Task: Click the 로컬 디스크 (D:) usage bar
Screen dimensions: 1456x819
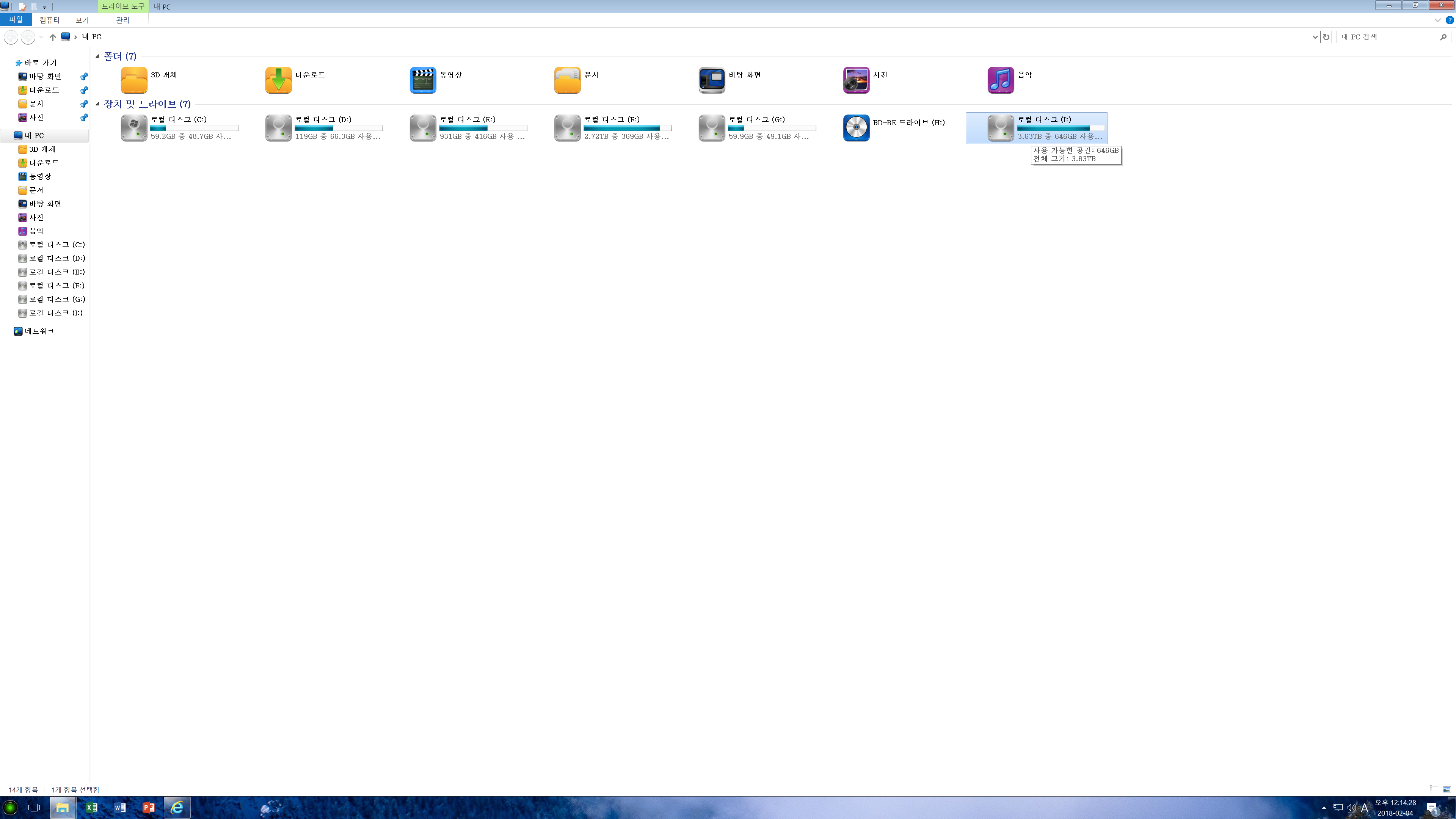Action: pyautogui.click(x=339, y=128)
